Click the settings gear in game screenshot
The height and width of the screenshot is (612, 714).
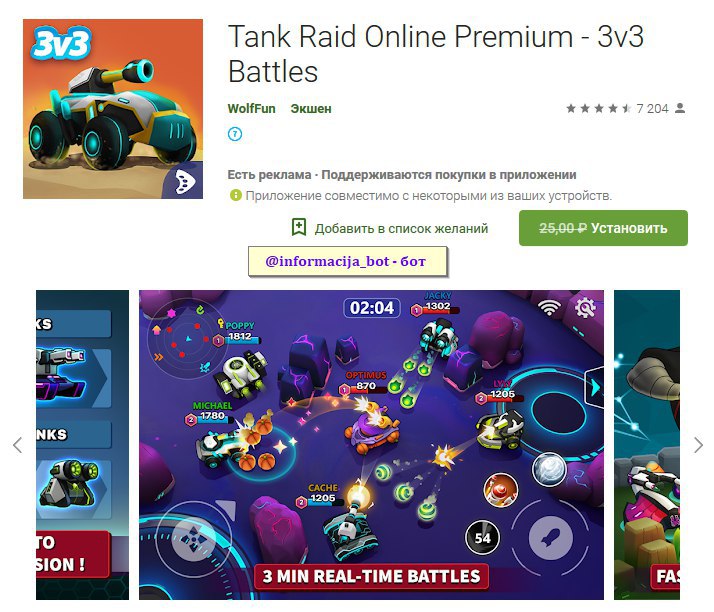click(585, 308)
